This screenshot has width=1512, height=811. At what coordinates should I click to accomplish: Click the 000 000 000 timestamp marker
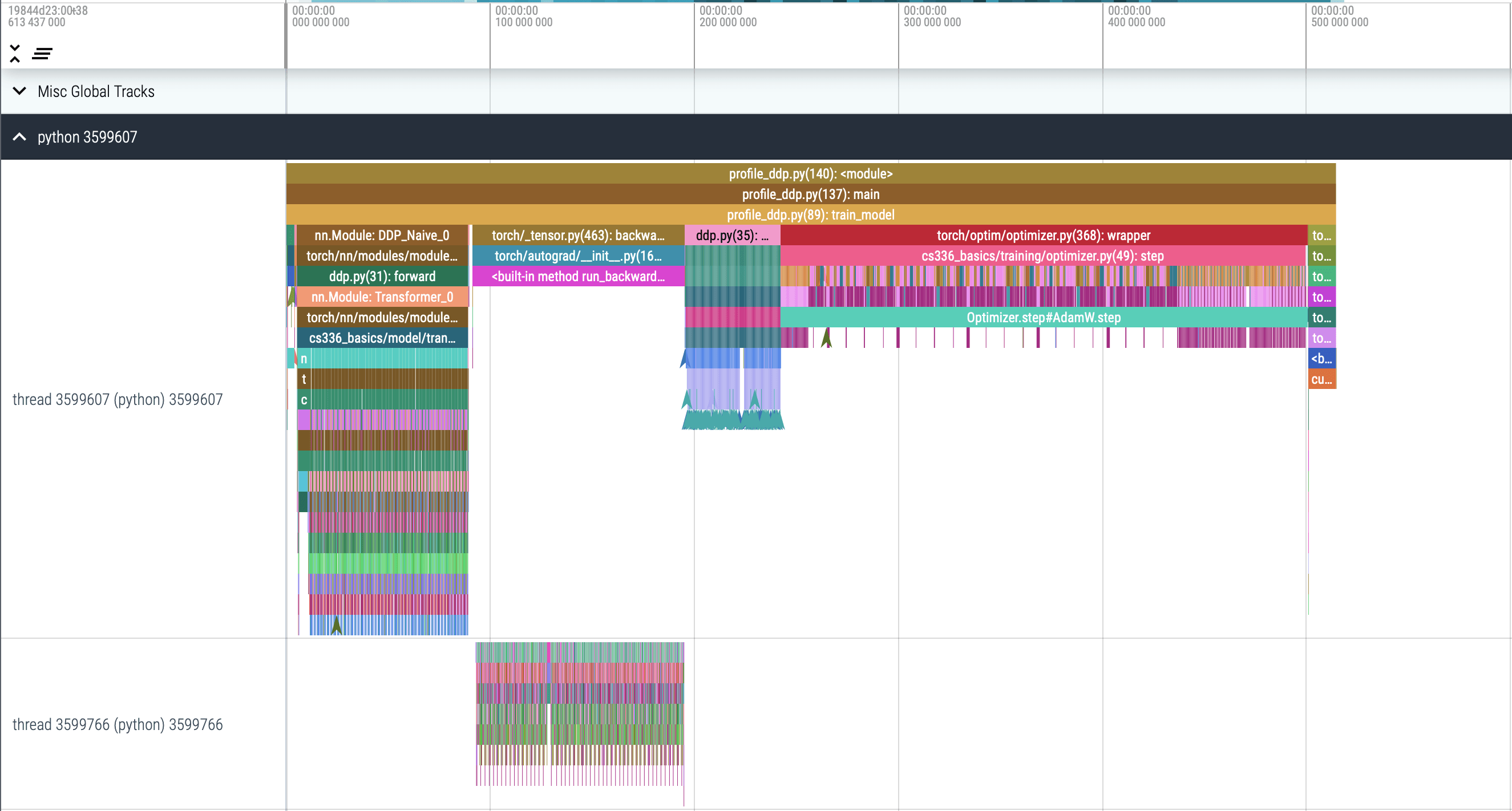[321, 17]
